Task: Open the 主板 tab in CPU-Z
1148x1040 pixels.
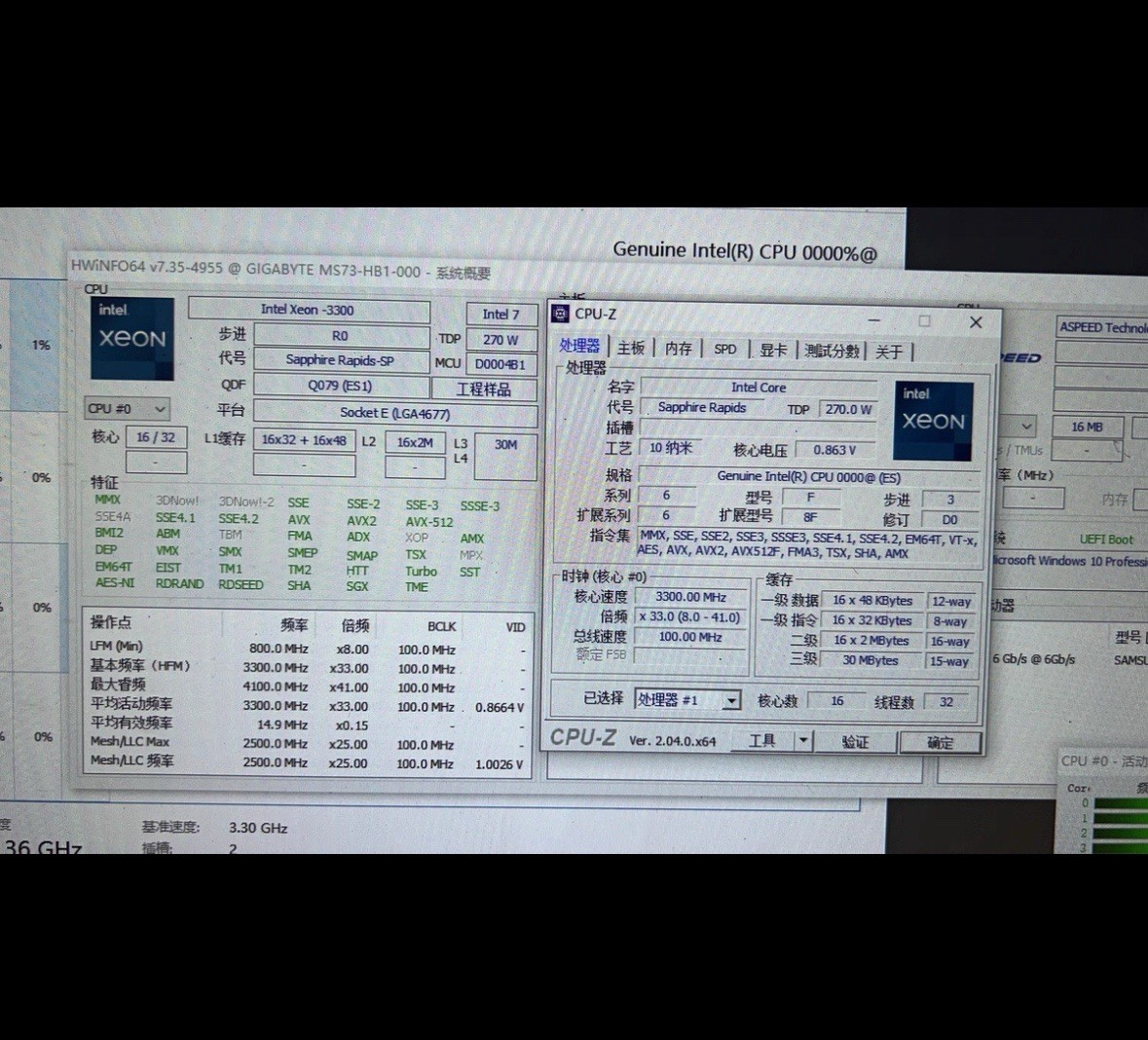Action: tap(630, 349)
